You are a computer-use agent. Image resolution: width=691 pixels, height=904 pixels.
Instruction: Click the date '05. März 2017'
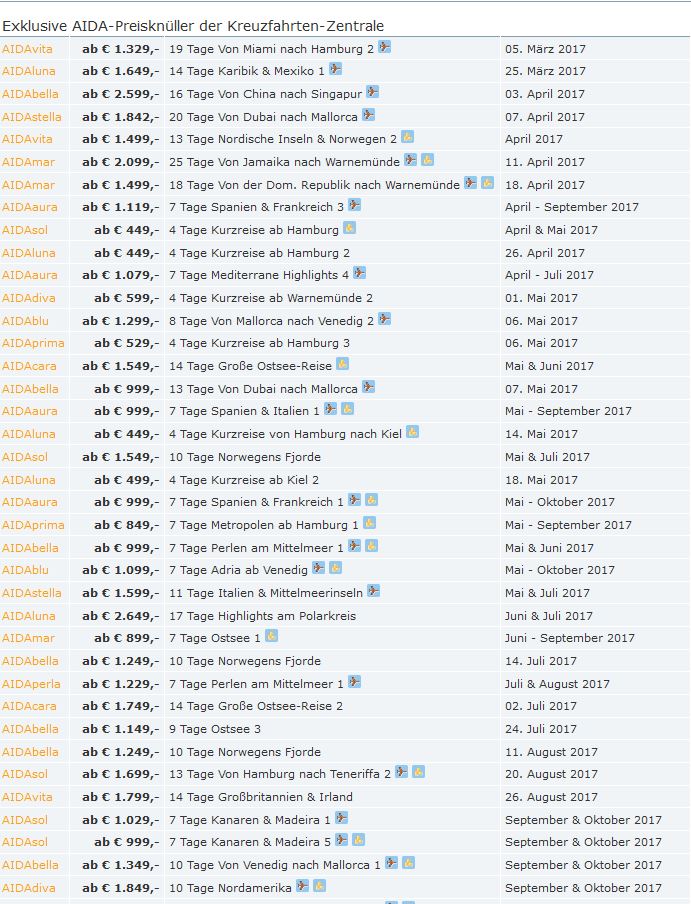click(x=545, y=49)
